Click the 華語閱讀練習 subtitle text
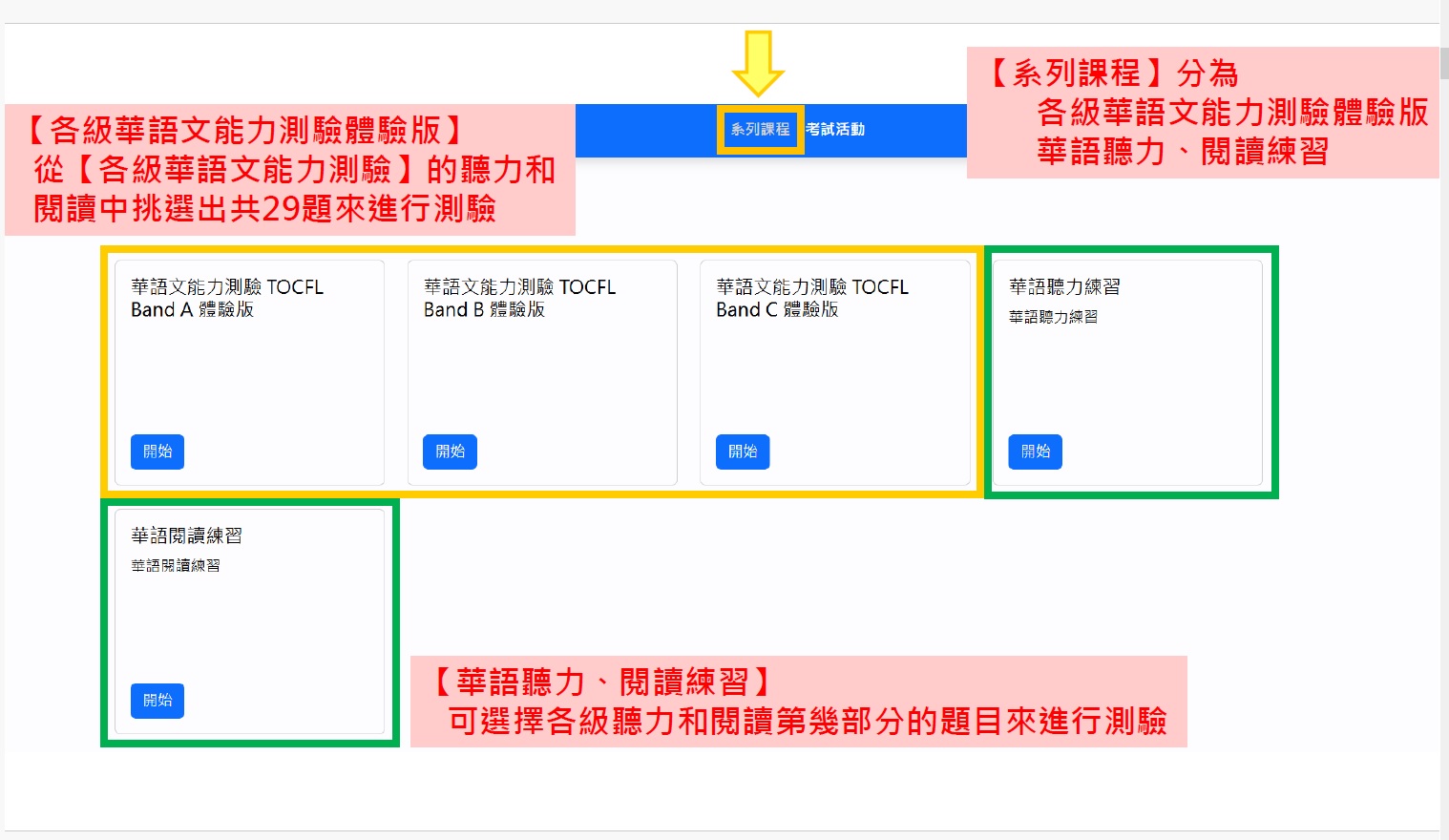 (176, 565)
